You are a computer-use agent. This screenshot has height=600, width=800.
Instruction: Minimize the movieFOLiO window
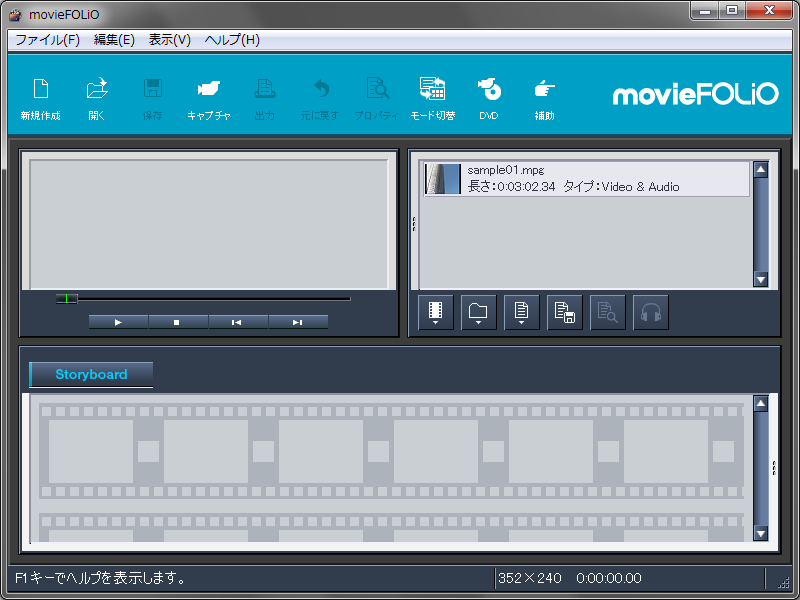pos(705,10)
